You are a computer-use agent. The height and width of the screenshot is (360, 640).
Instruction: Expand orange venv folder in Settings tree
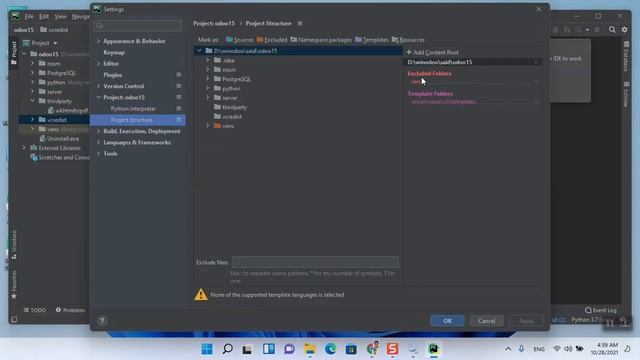pyautogui.click(x=207, y=126)
